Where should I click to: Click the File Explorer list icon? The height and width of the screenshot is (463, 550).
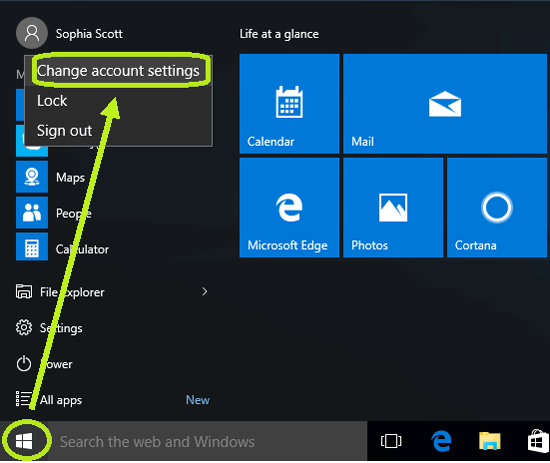tap(24, 291)
